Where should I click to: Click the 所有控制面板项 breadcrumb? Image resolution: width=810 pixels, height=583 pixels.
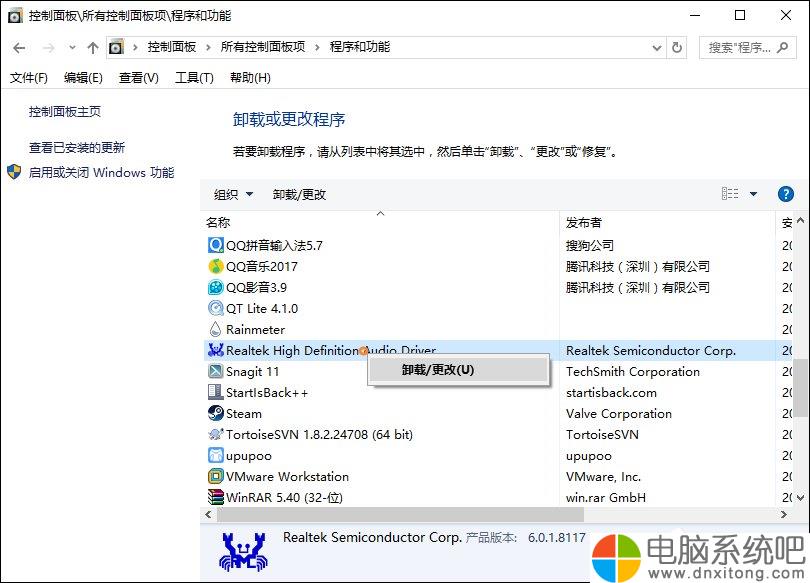coord(263,47)
